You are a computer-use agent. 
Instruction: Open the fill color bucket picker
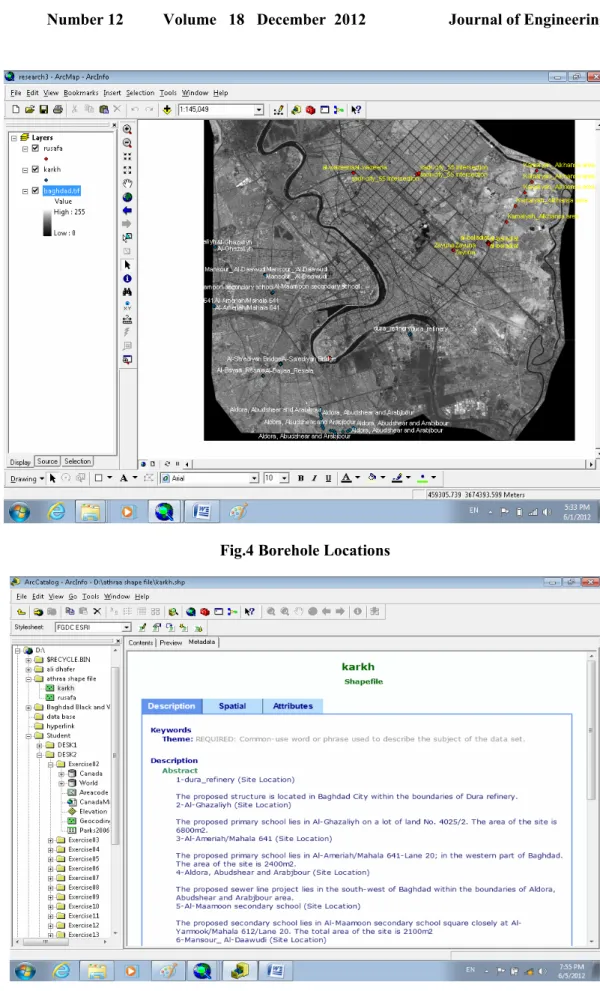[x=383, y=478]
